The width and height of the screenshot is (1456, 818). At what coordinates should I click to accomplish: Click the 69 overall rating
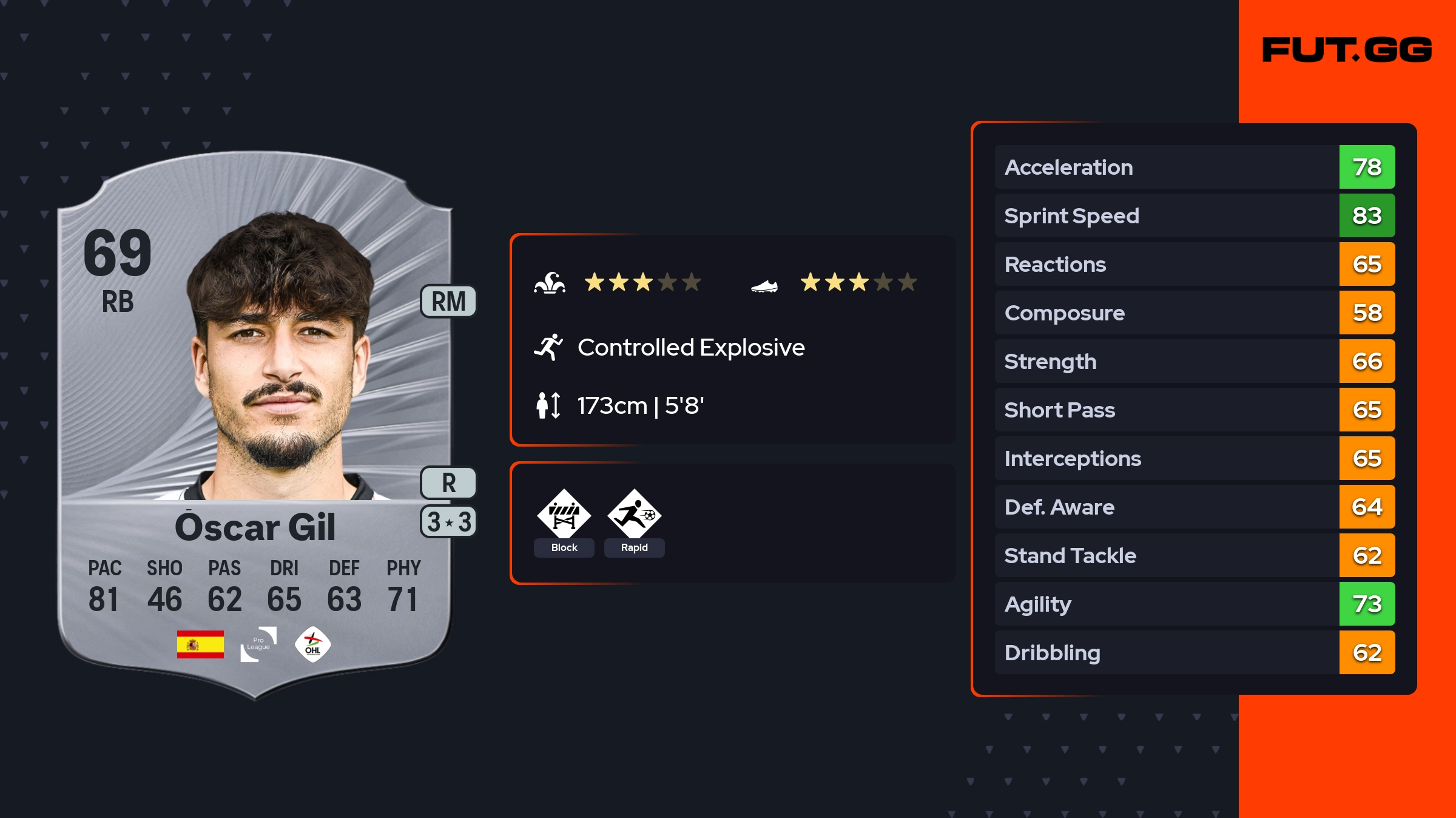[118, 253]
